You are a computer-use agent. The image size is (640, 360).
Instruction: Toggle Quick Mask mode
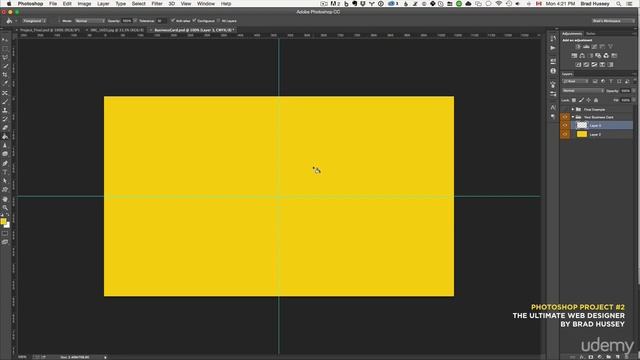tap(5, 233)
